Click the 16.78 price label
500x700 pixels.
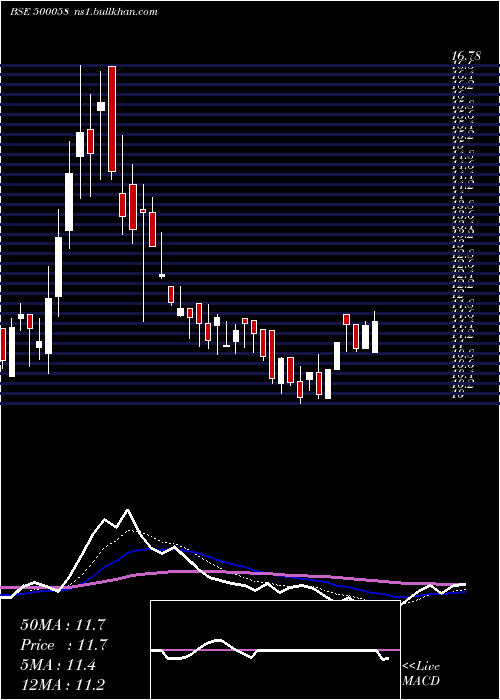[x=466, y=56]
